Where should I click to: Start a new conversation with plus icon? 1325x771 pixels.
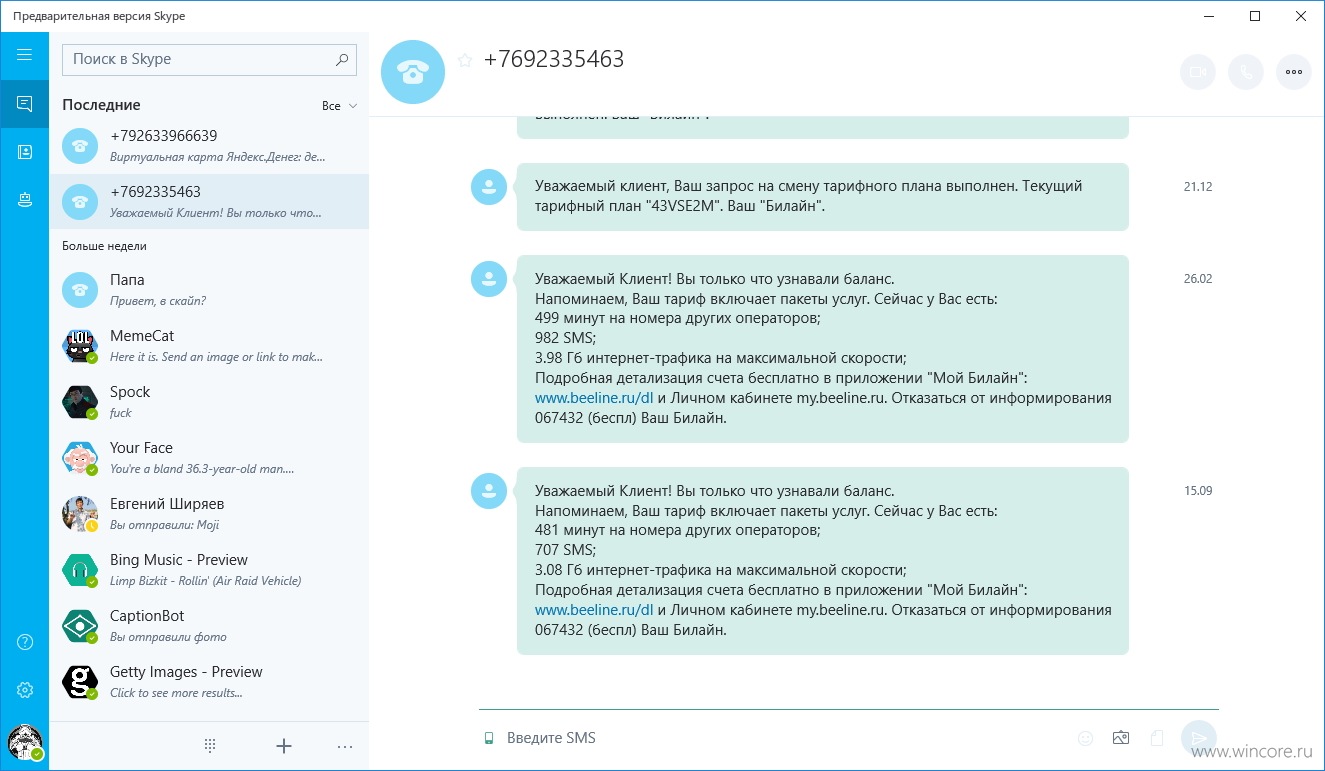click(x=284, y=745)
